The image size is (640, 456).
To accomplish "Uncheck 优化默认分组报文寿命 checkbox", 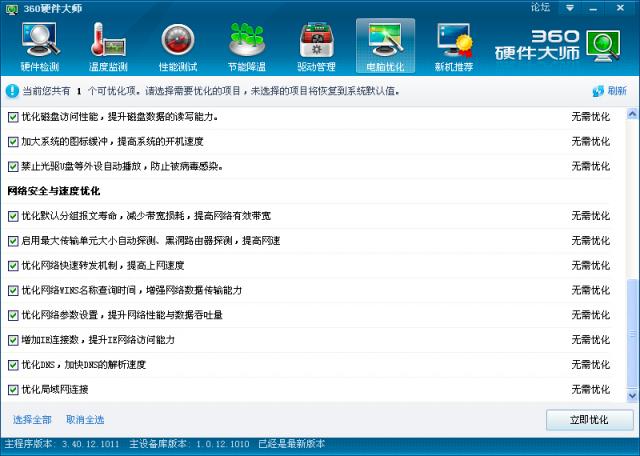I will (x=13, y=216).
